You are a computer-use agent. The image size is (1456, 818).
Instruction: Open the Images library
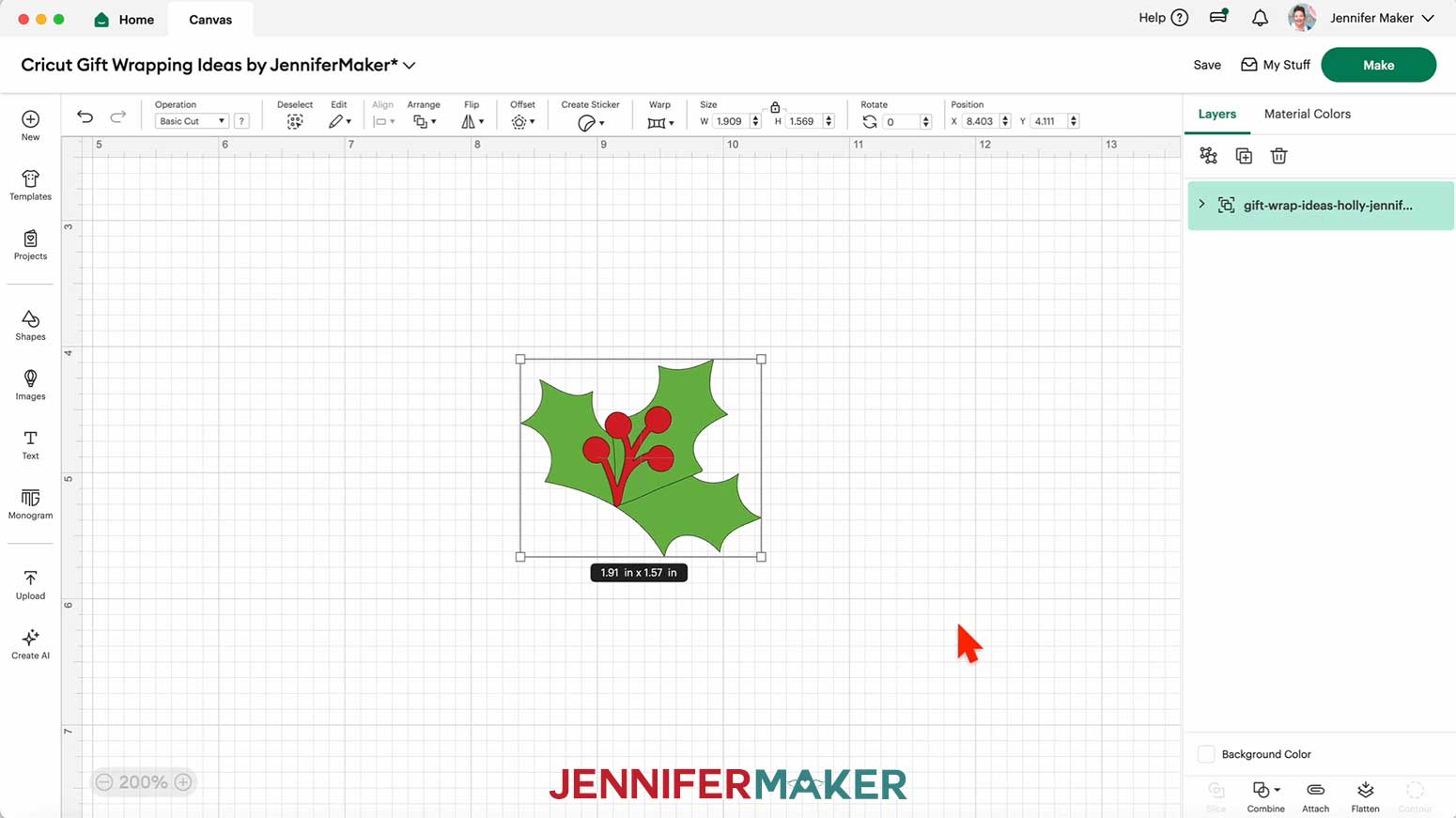(30, 385)
